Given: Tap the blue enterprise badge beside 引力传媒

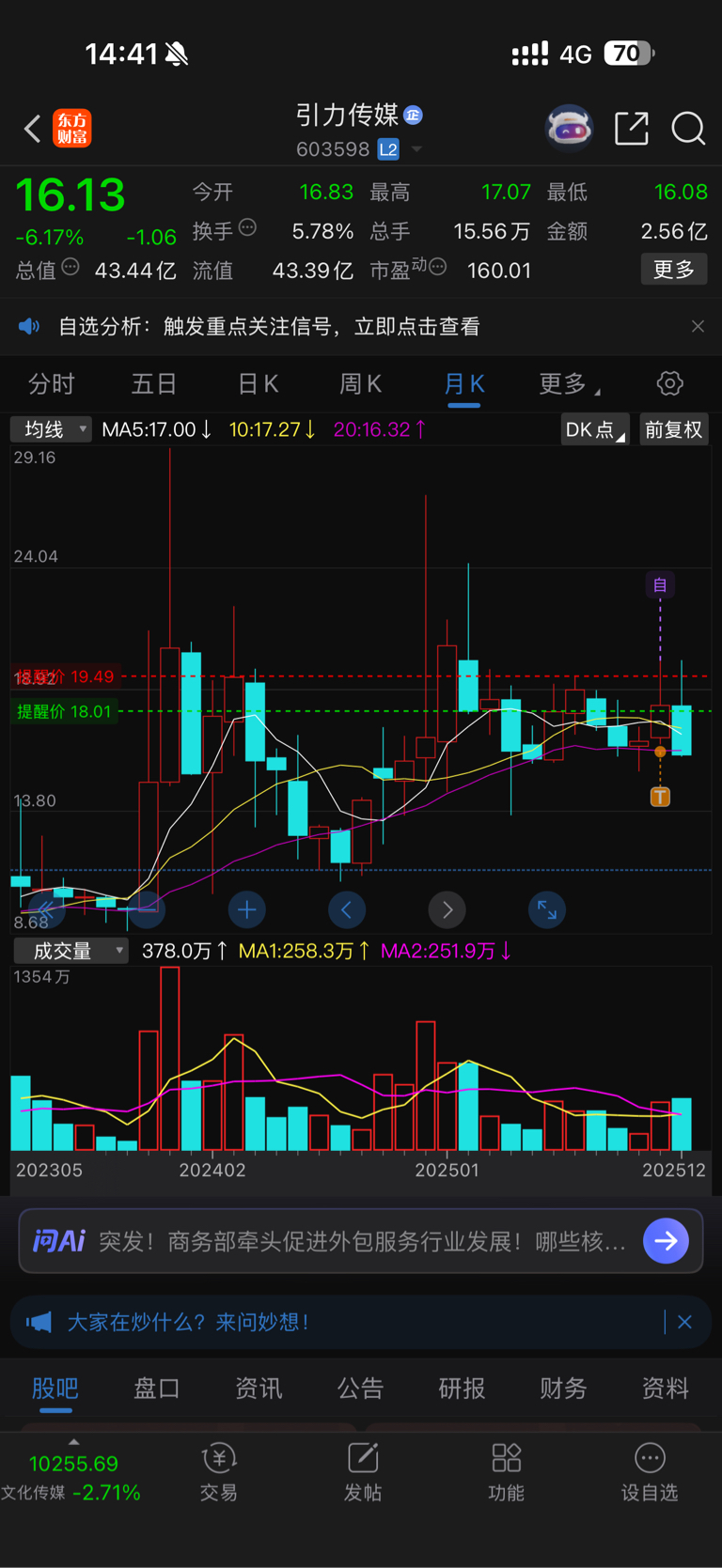Looking at the screenshot, I should point(413,116).
